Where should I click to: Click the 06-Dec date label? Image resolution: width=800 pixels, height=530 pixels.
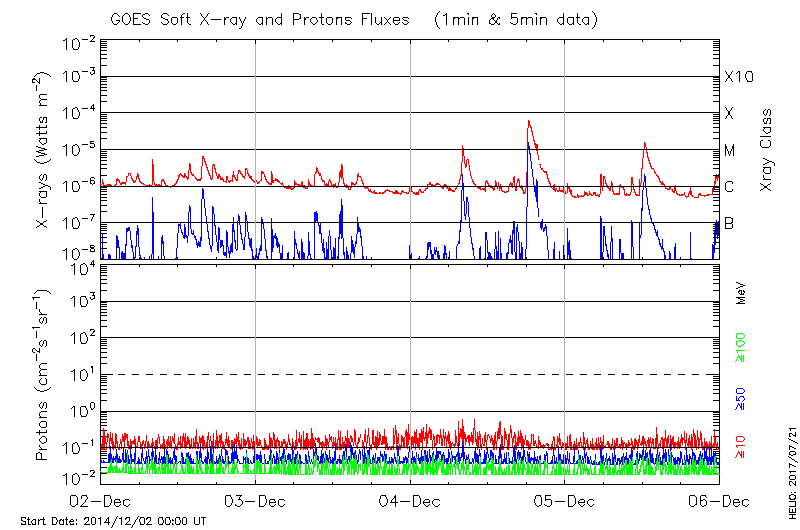(x=718, y=500)
